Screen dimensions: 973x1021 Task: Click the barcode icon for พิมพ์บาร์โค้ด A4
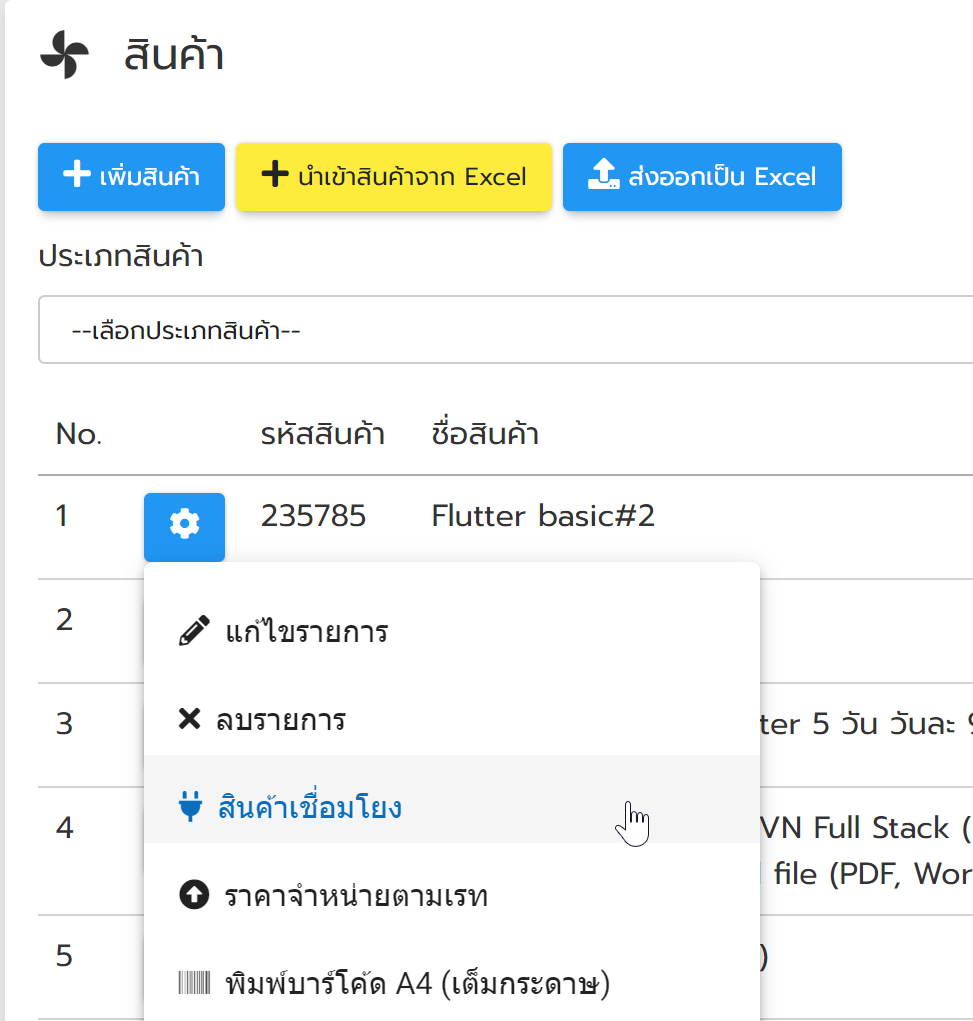coord(194,983)
